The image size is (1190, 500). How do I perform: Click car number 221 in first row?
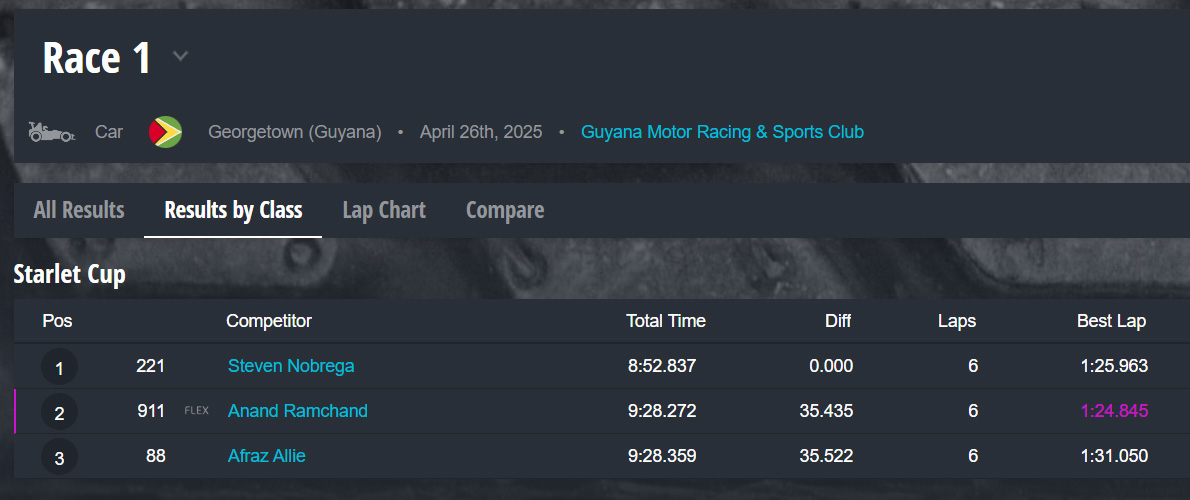(x=150, y=366)
